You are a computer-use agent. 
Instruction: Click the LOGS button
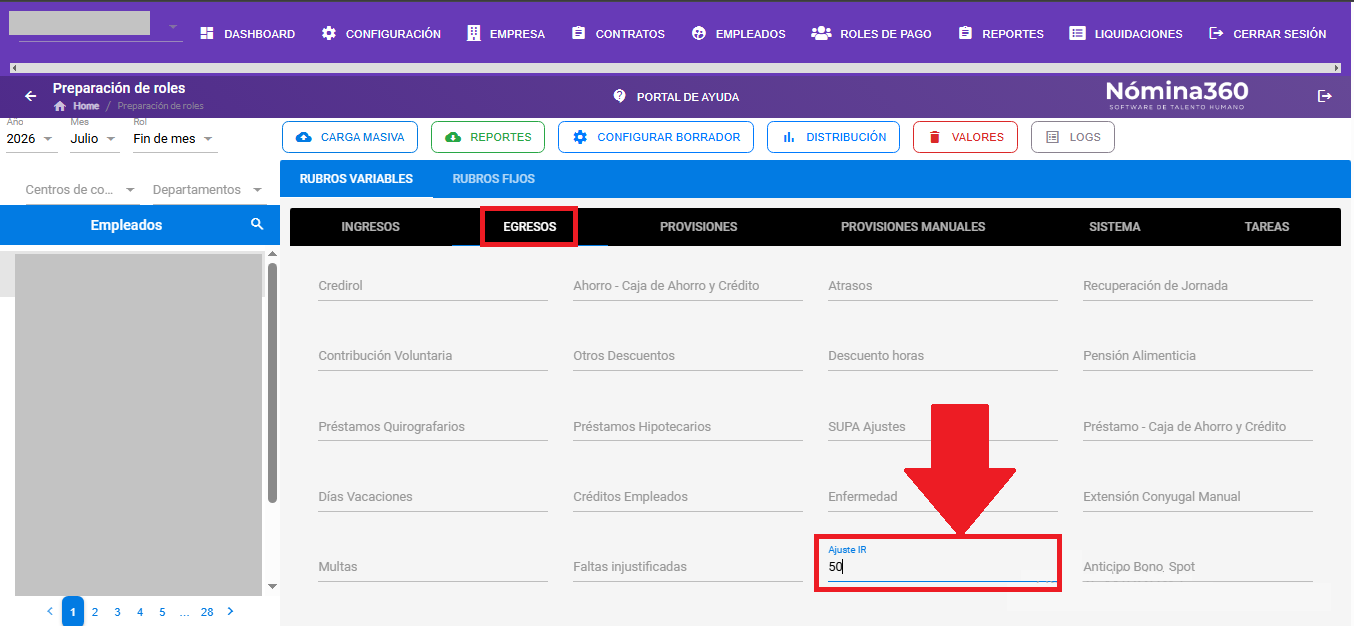[1072, 137]
